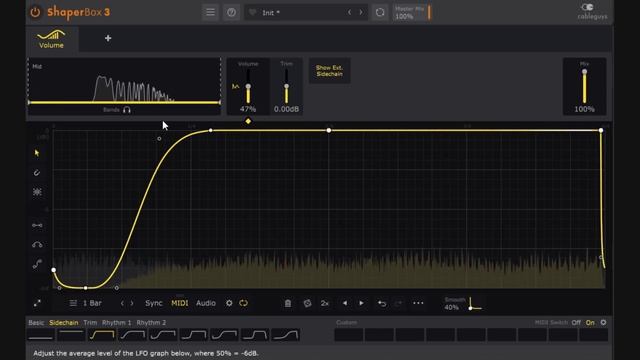Screen dimensions: 640x360
Task: Select the multi-point snap tool
Action: click(37, 192)
